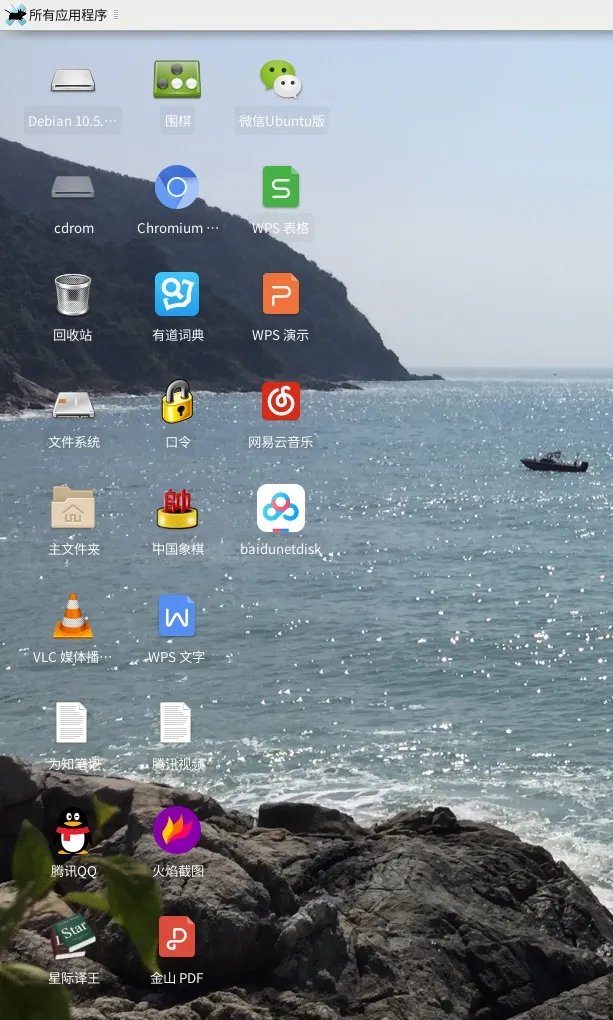Open WPS 文字 word processor
The image size is (613, 1020).
(x=177, y=617)
